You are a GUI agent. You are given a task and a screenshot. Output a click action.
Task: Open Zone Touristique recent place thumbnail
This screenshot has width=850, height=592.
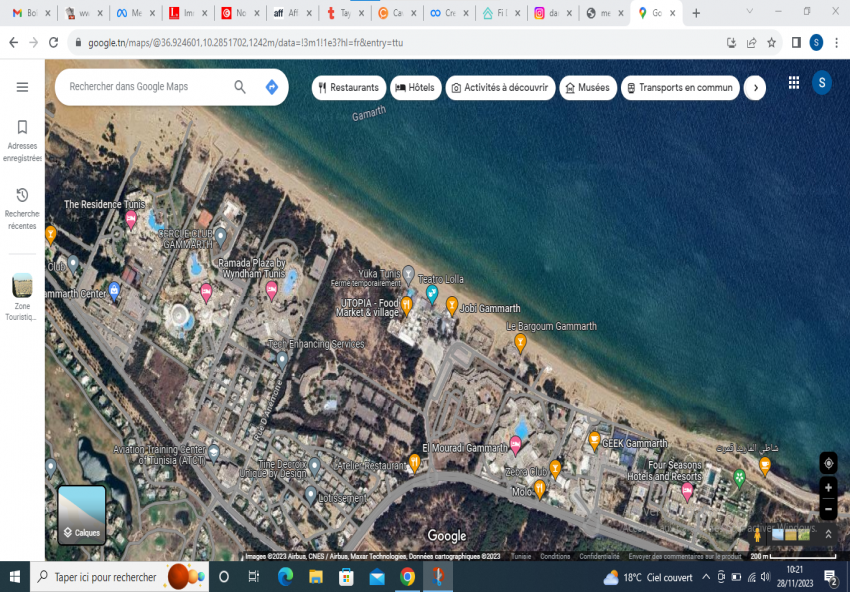(x=22, y=286)
